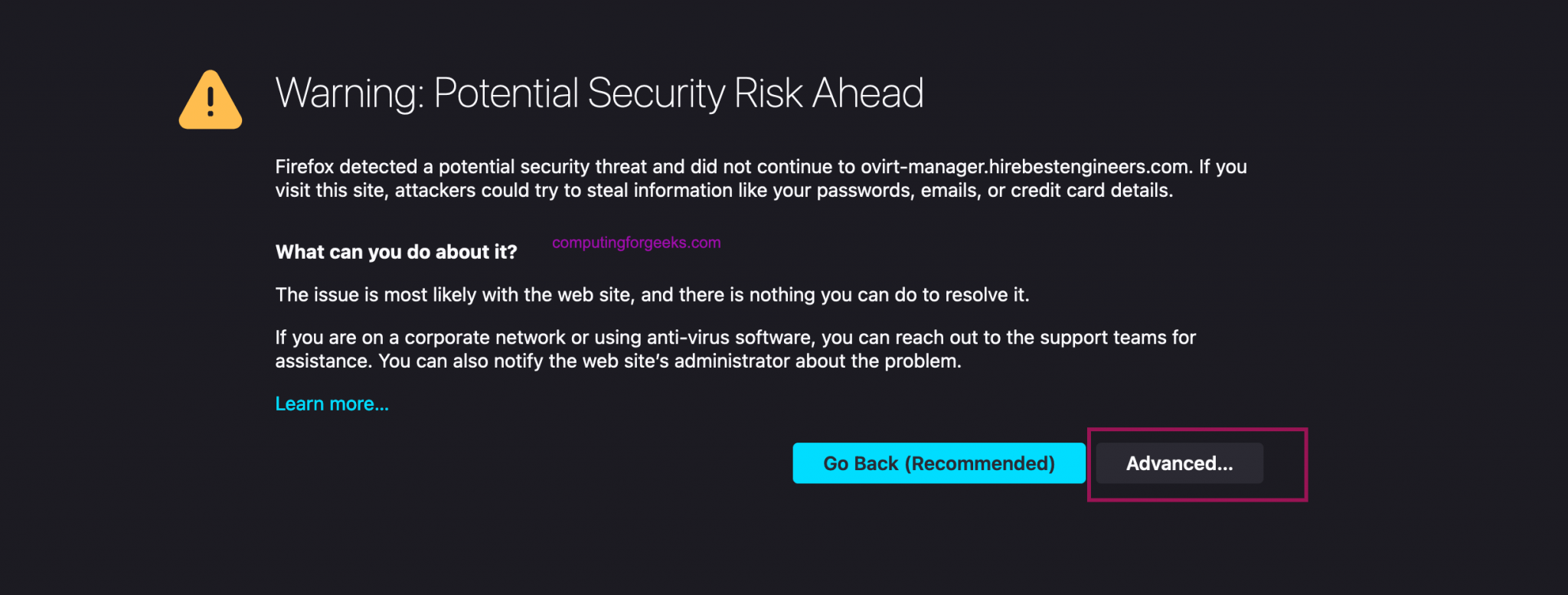Viewport: 1568px width, 595px height.
Task: Click the computingforgeeks.com watermark text
Action: point(636,243)
